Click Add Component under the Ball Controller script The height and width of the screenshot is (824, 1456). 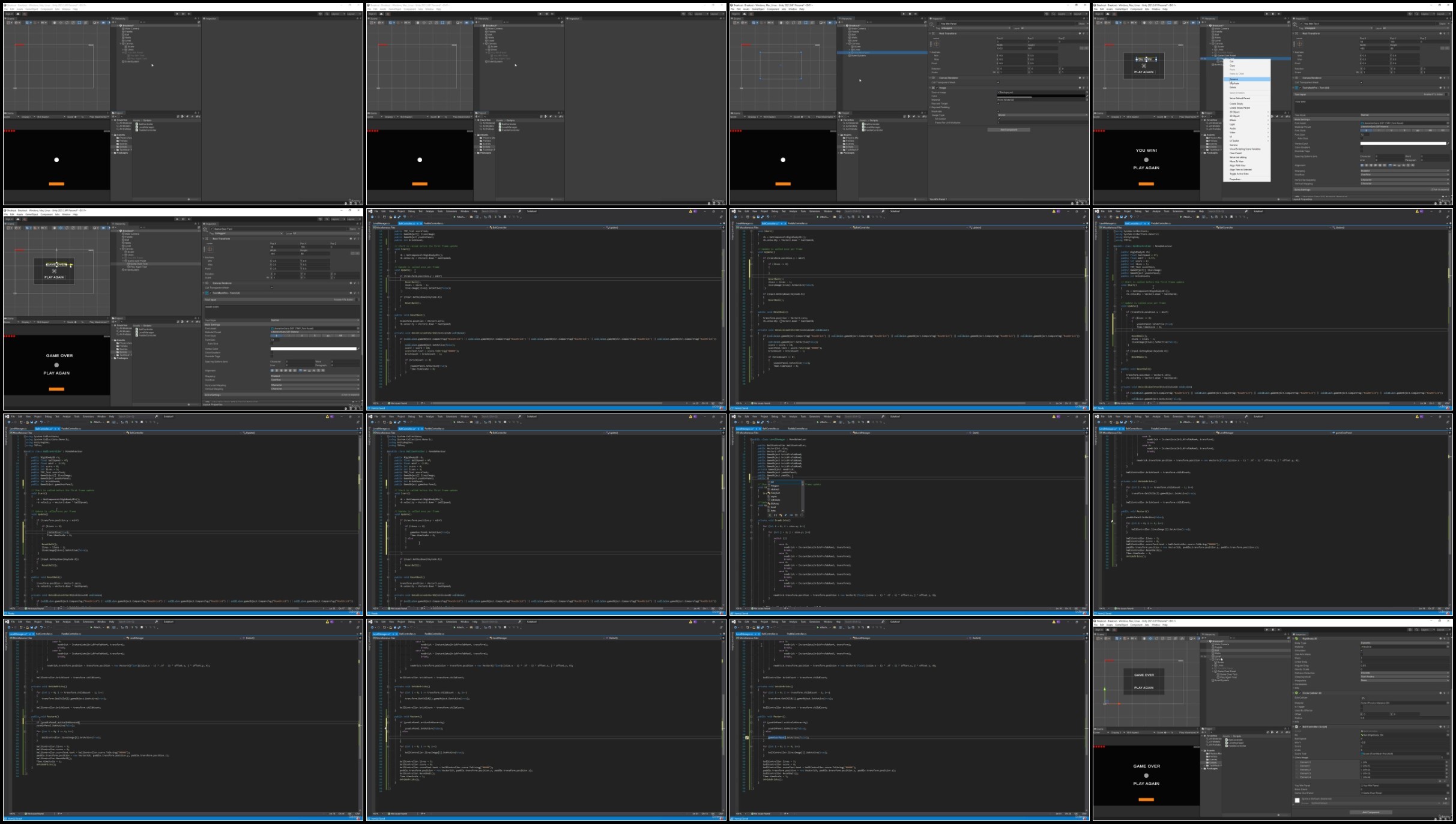tap(1371, 812)
